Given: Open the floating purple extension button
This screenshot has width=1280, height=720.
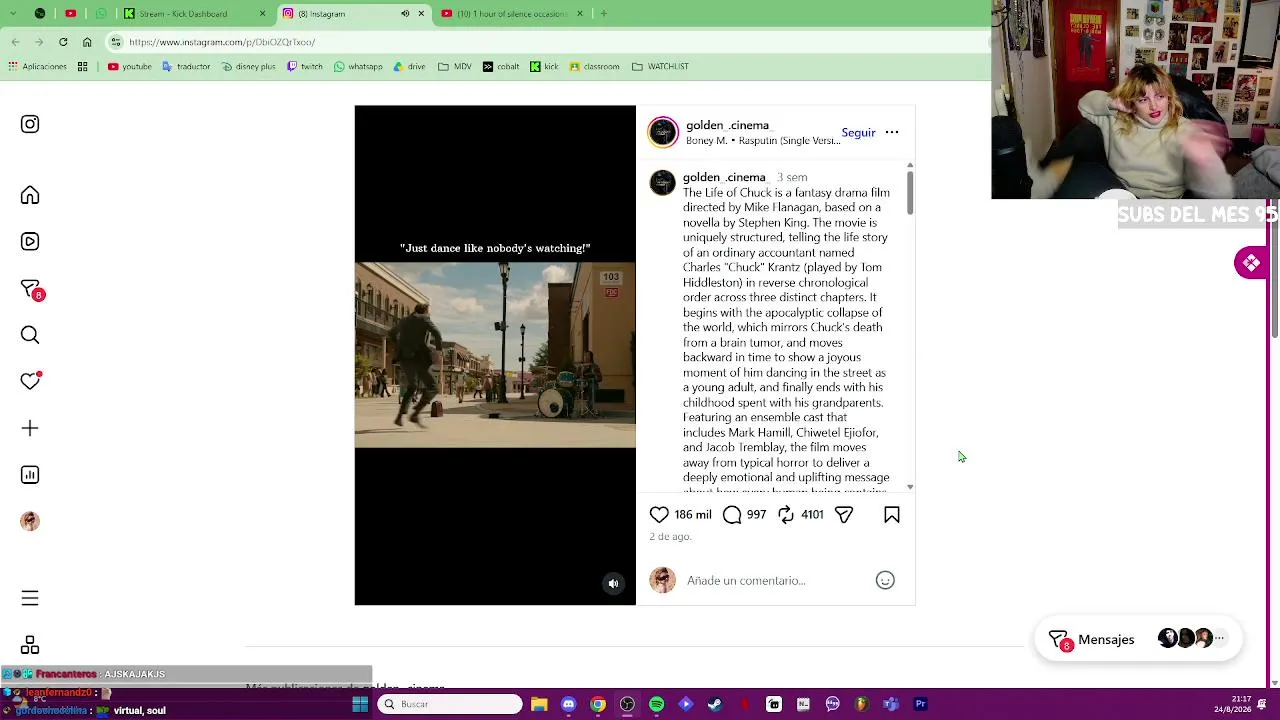Looking at the screenshot, I should [x=1251, y=263].
